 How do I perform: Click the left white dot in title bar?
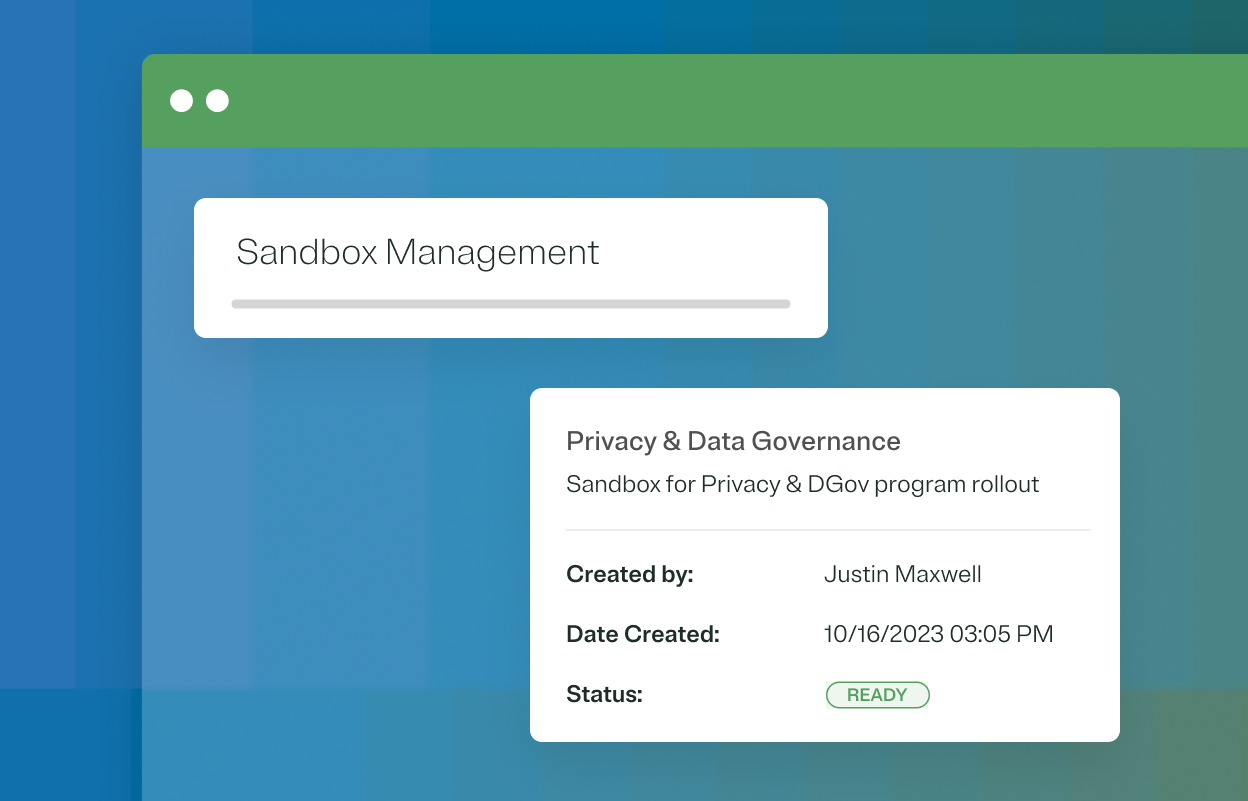coord(181,101)
